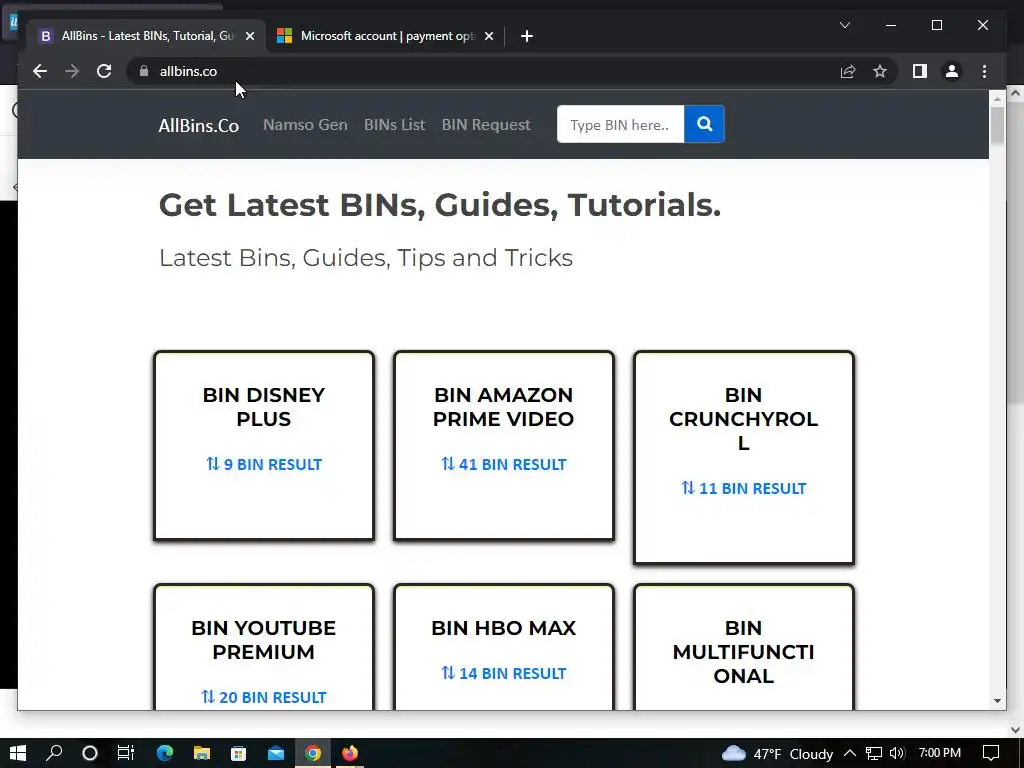Click the Chrome taskbar icon

pyautogui.click(x=313, y=753)
